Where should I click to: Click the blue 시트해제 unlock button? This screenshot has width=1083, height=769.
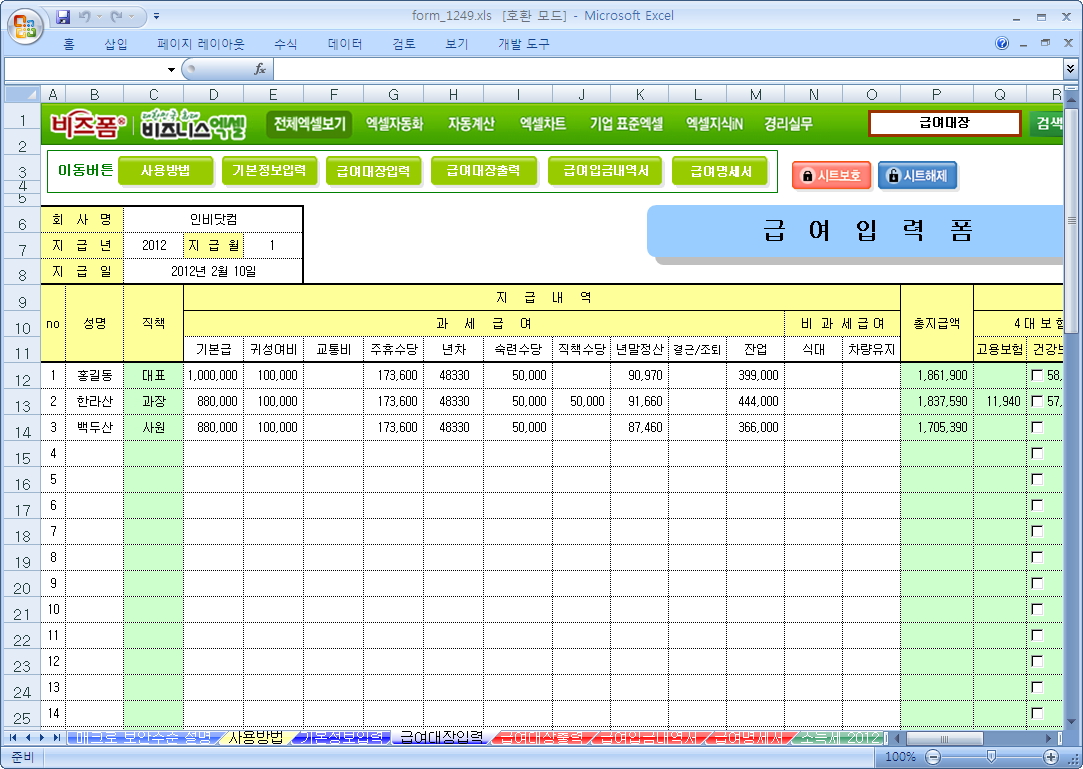pos(917,175)
